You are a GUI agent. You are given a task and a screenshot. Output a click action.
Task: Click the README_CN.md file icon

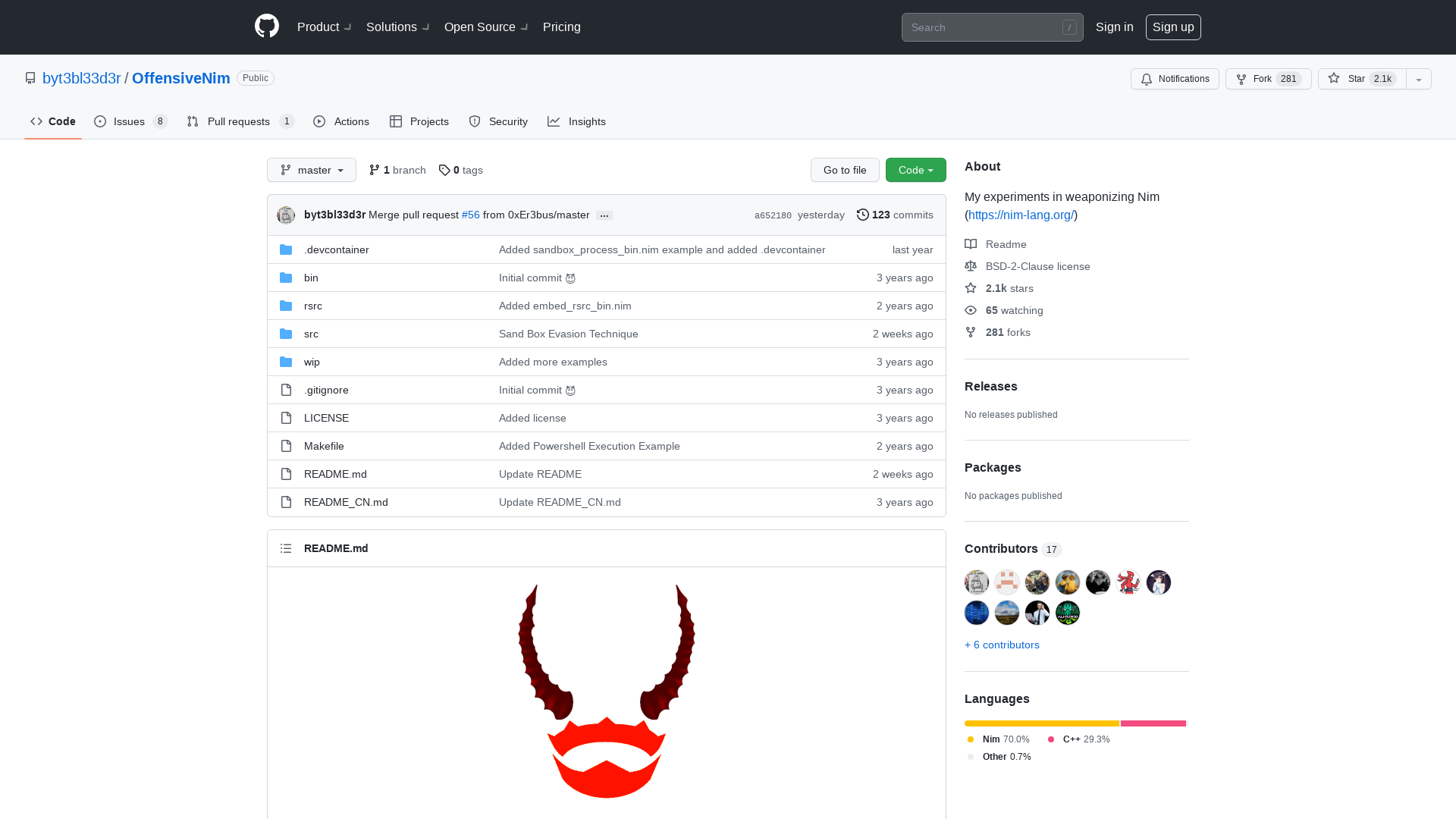(x=286, y=502)
